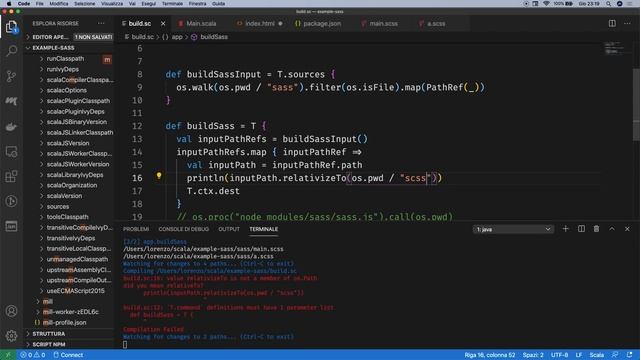Click 'Spazi: 2' indentation setting
Image resolution: width=640 pixels, height=360 pixels.
[533, 355]
